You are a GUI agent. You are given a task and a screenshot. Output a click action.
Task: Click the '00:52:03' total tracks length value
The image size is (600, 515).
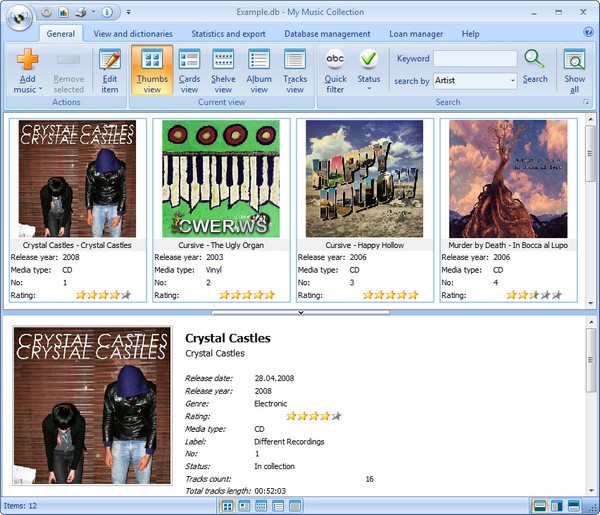[x=270, y=491]
